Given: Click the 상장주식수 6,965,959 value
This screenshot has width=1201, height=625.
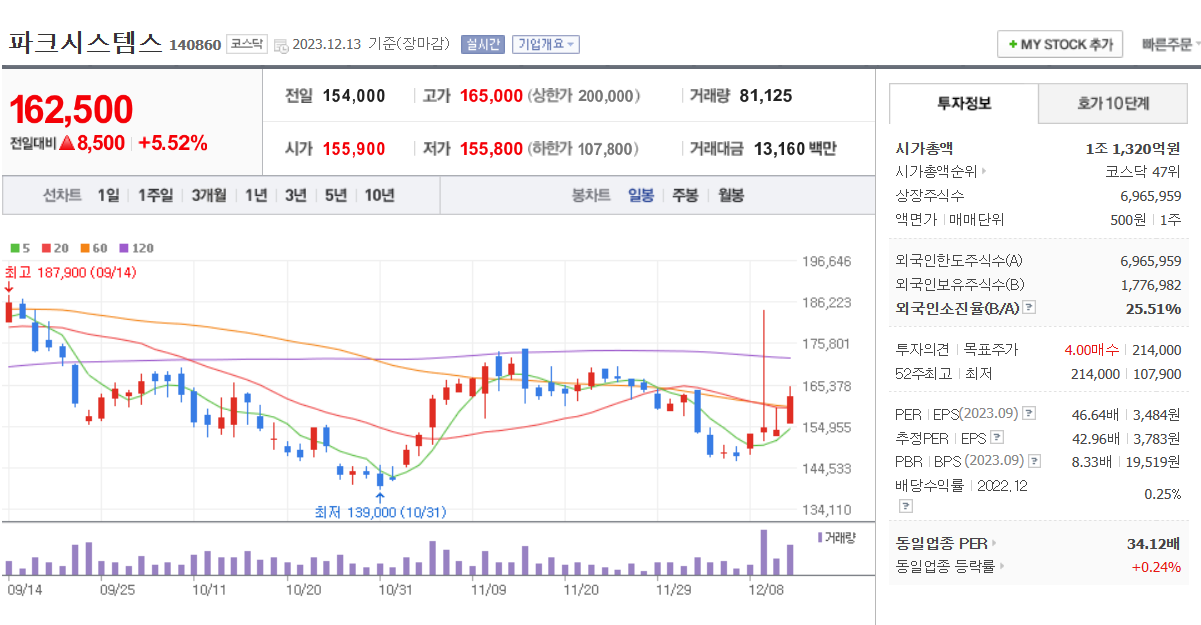Looking at the screenshot, I should point(1150,195).
